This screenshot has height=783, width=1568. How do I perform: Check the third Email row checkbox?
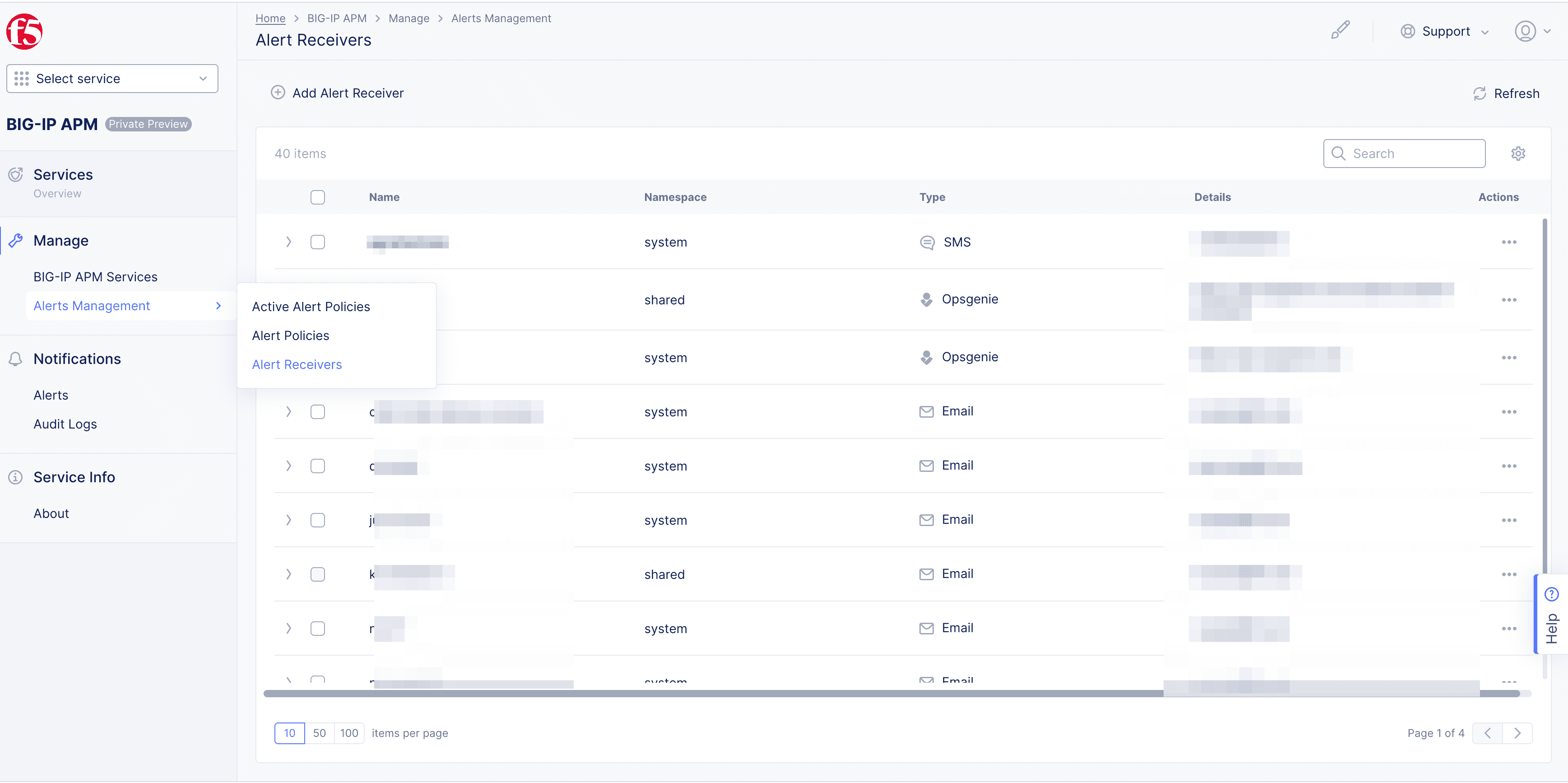point(317,521)
